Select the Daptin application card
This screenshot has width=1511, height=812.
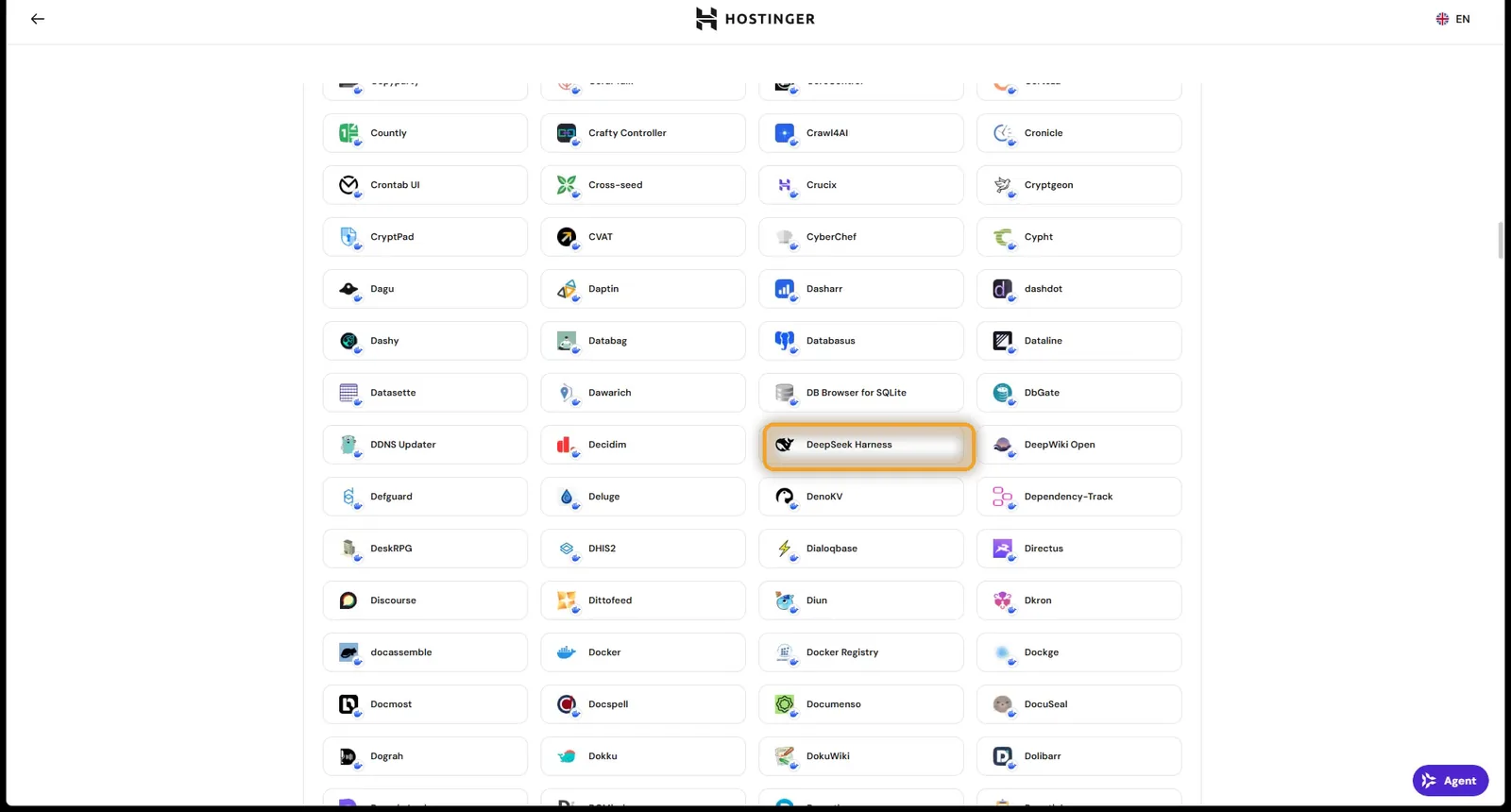click(643, 289)
